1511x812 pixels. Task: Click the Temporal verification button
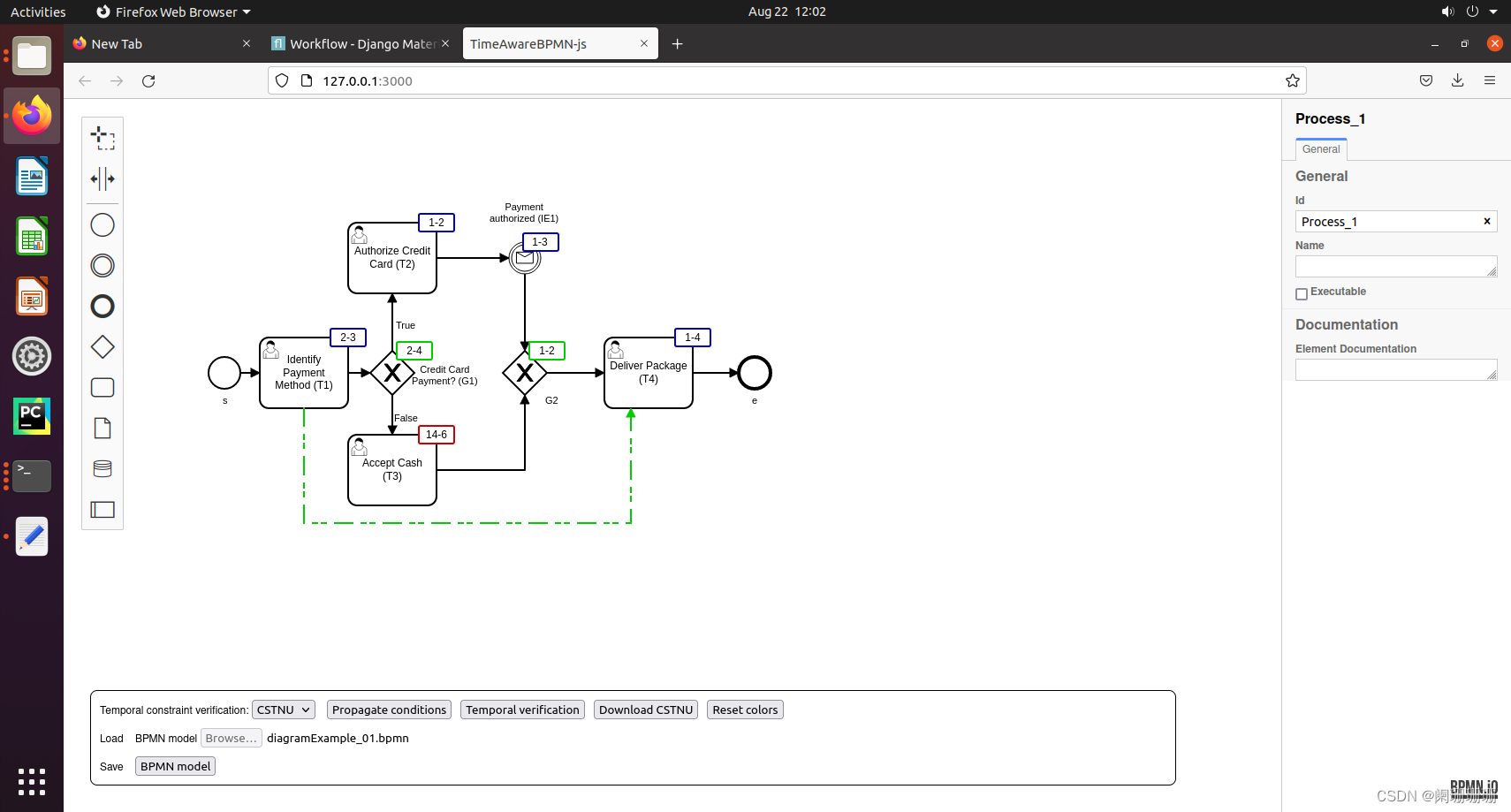(522, 710)
